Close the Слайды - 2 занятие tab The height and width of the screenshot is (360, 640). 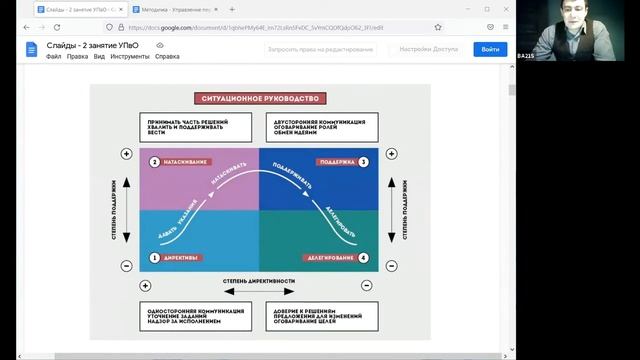click(x=121, y=9)
